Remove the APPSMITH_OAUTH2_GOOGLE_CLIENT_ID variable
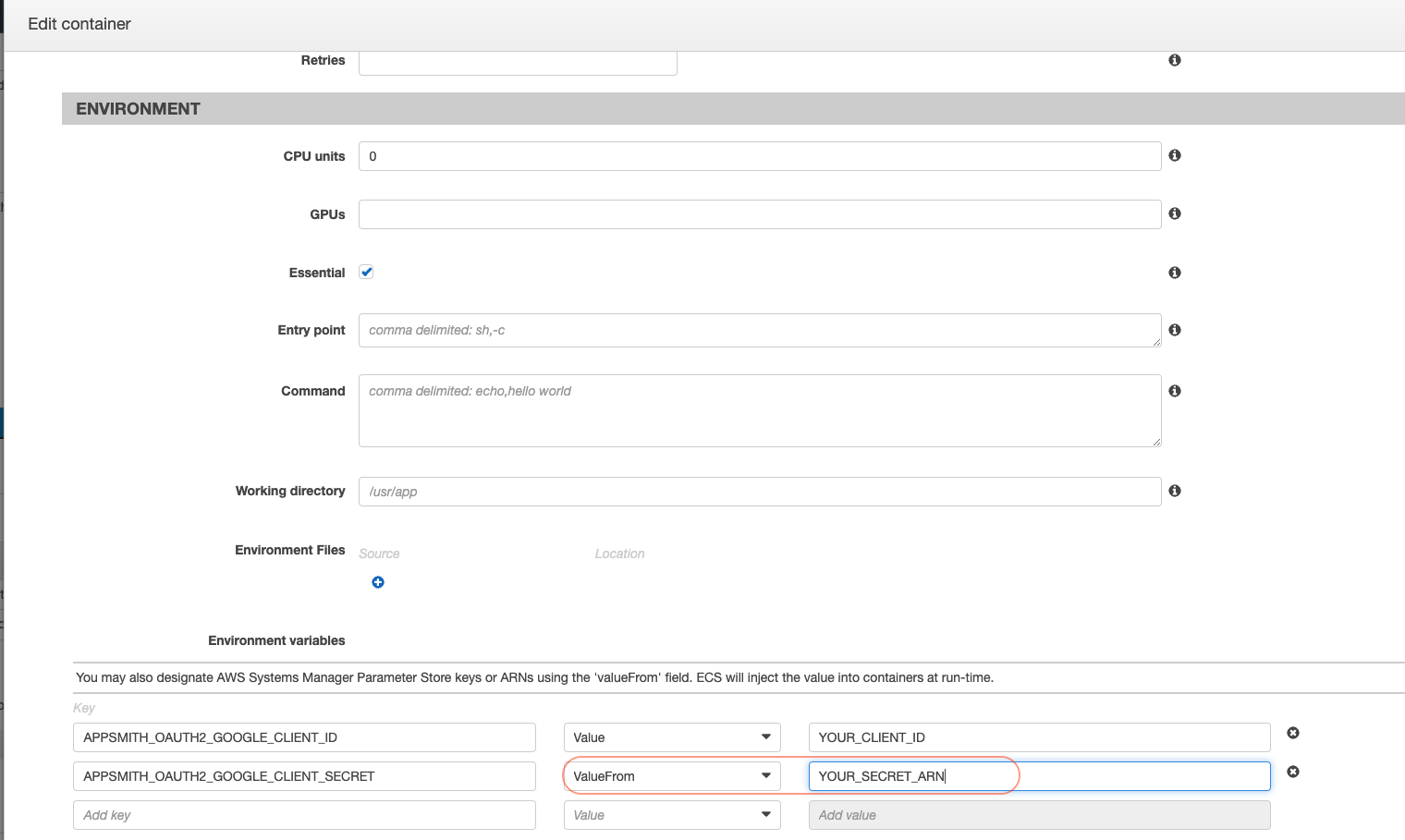1405x840 pixels. tap(1292, 732)
